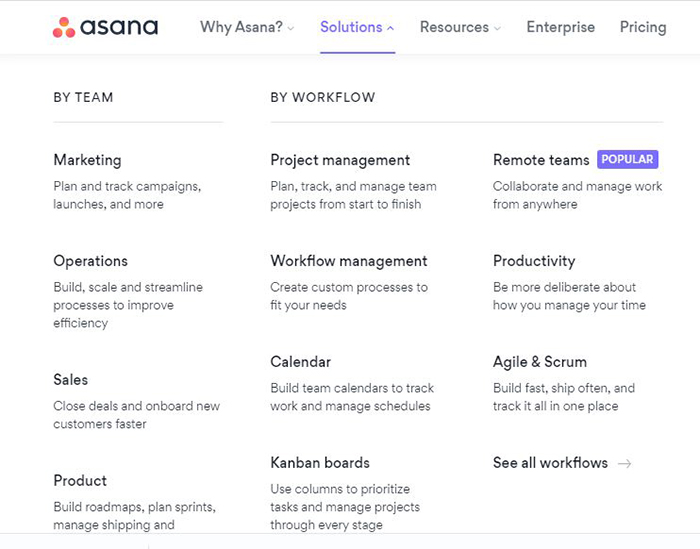
Task: Open the Resources dropdown
Action: click(460, 27)
